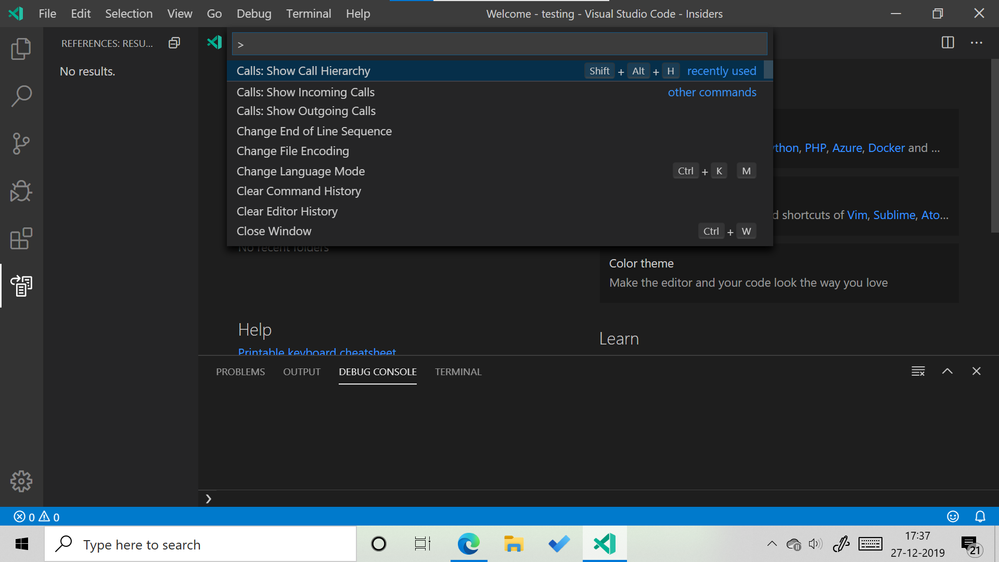The height and width of the screenshot is (562, 999).
Task: Click the Windows taskbar search box
Action: click(200, 544)
